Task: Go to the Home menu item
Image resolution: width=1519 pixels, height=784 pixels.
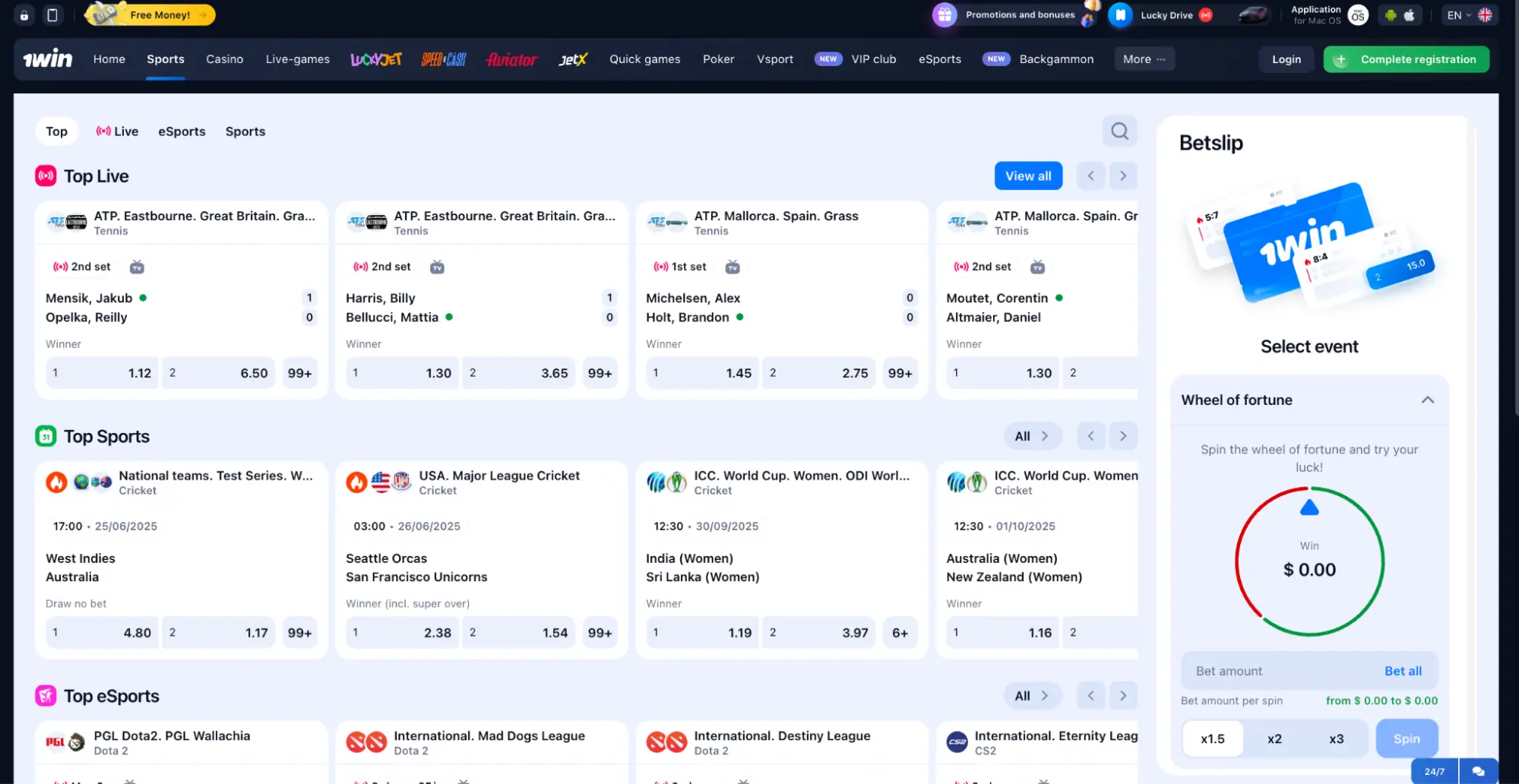Action: pyautogui.click(x=109, y=59)
